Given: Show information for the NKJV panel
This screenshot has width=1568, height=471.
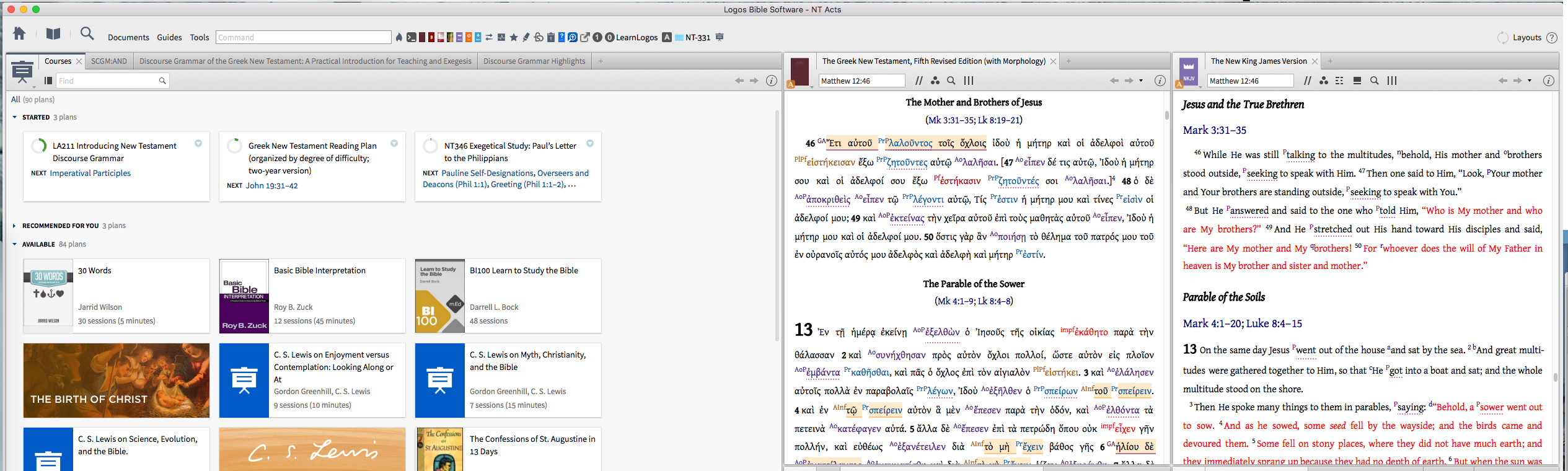Looking at the screenshot, I should tap(1548, 81).
